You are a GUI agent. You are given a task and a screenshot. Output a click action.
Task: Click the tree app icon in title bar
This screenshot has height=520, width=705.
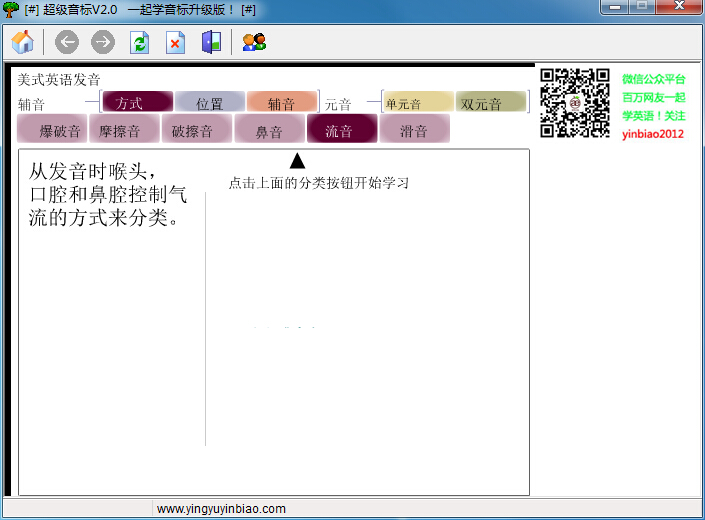click(11, 9)
